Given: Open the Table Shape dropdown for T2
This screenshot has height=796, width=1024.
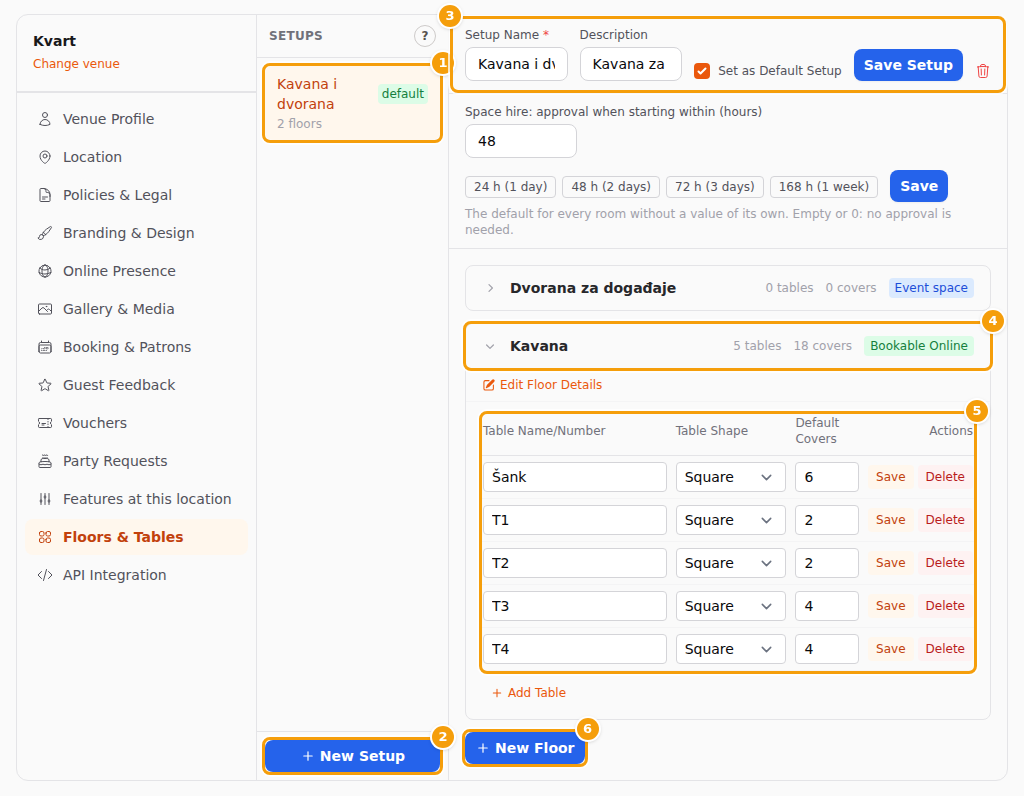Looking at the screenshot, I should [x=730, y=563].
